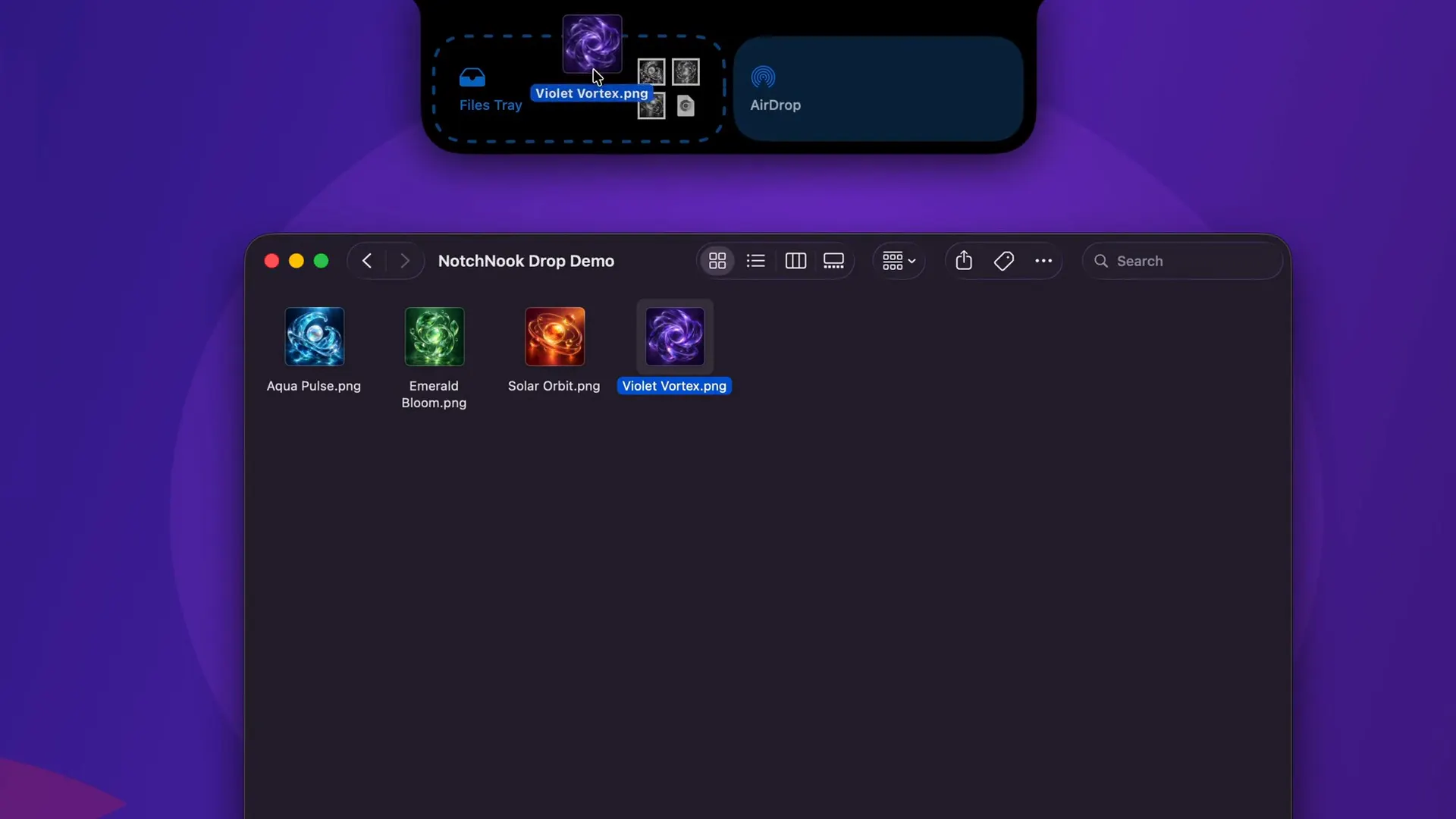The width and height of the screenshot is (1456, 819).
Task: Click the Share icon in Finder toolbar
Action: click(x=964, y=261)
